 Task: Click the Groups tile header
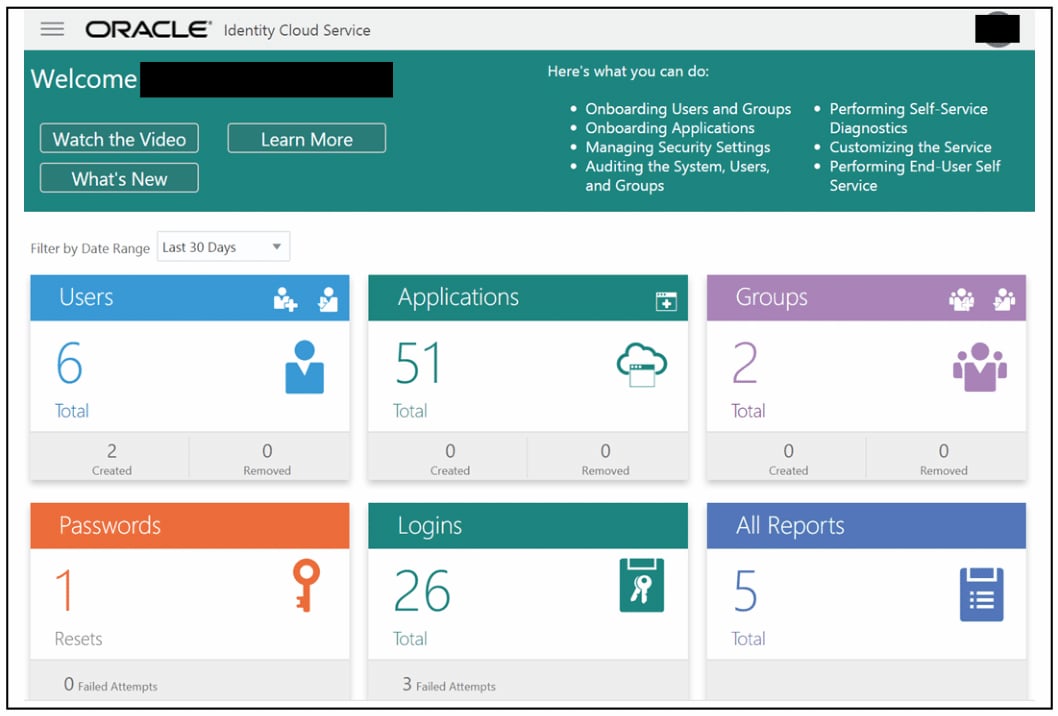coord(866,298)
